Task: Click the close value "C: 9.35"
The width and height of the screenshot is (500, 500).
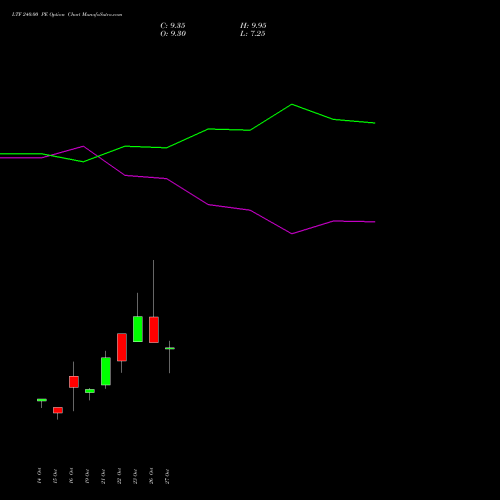Action: [x=173, y=26]
